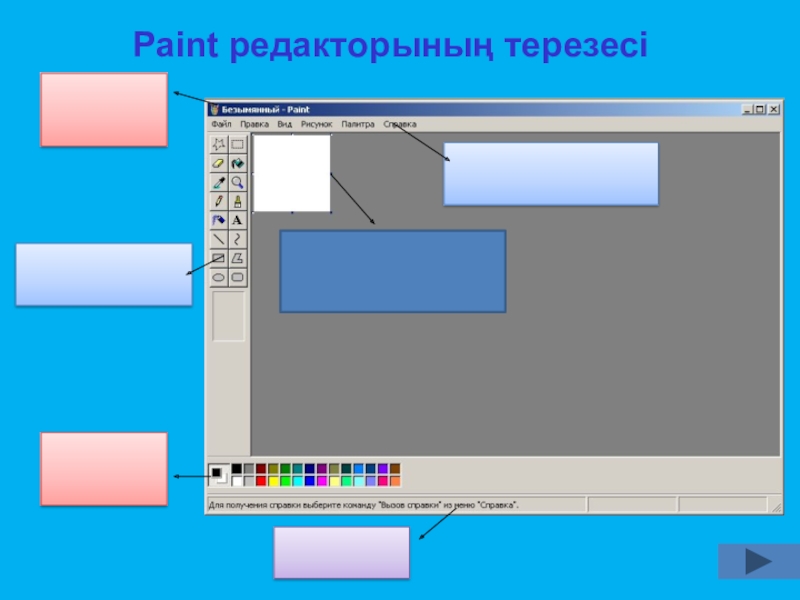Screen dimensions: 800x600
Task: Select the lime green palette swatch
Action: coord(286,481)
